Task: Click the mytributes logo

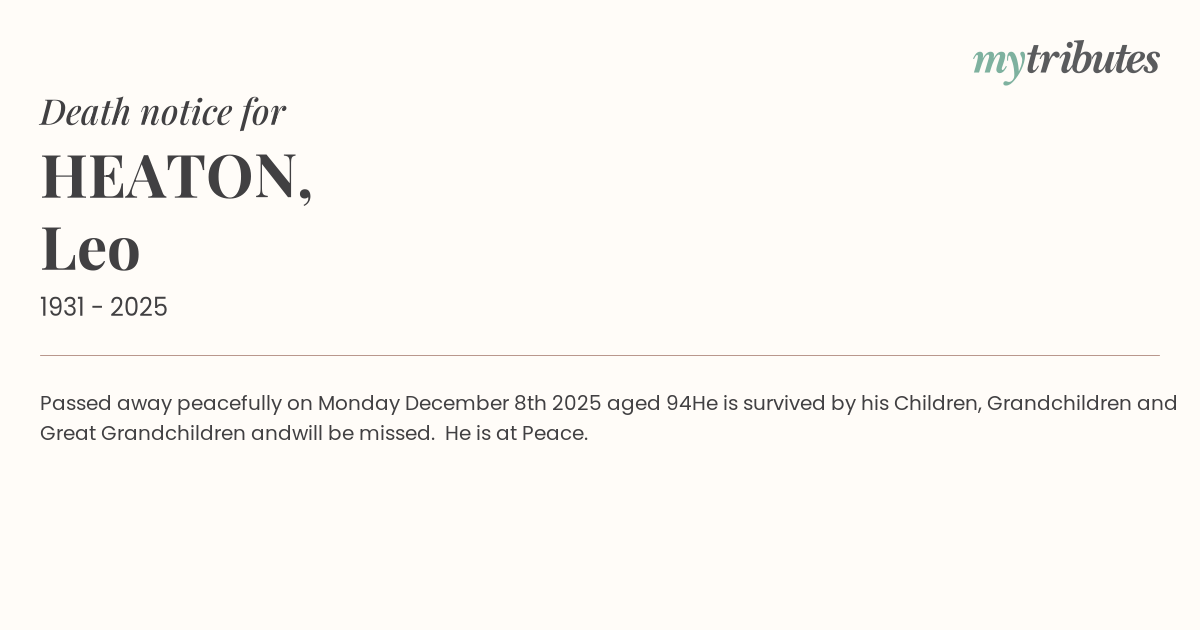Action: (1066, 60)
